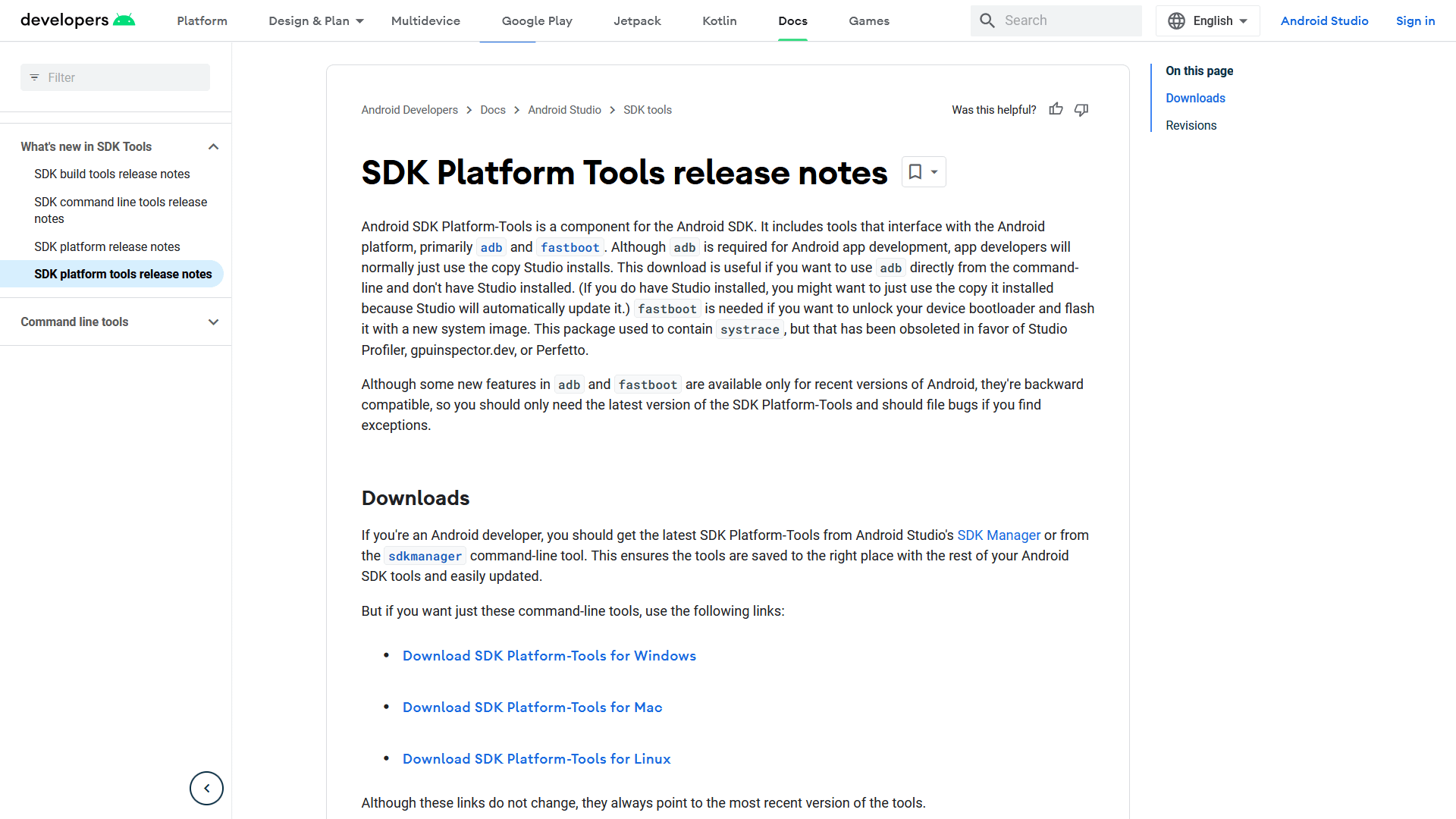Open the SDK Manager link
This screenshot has width=1456, height=819.
[998, 535]
